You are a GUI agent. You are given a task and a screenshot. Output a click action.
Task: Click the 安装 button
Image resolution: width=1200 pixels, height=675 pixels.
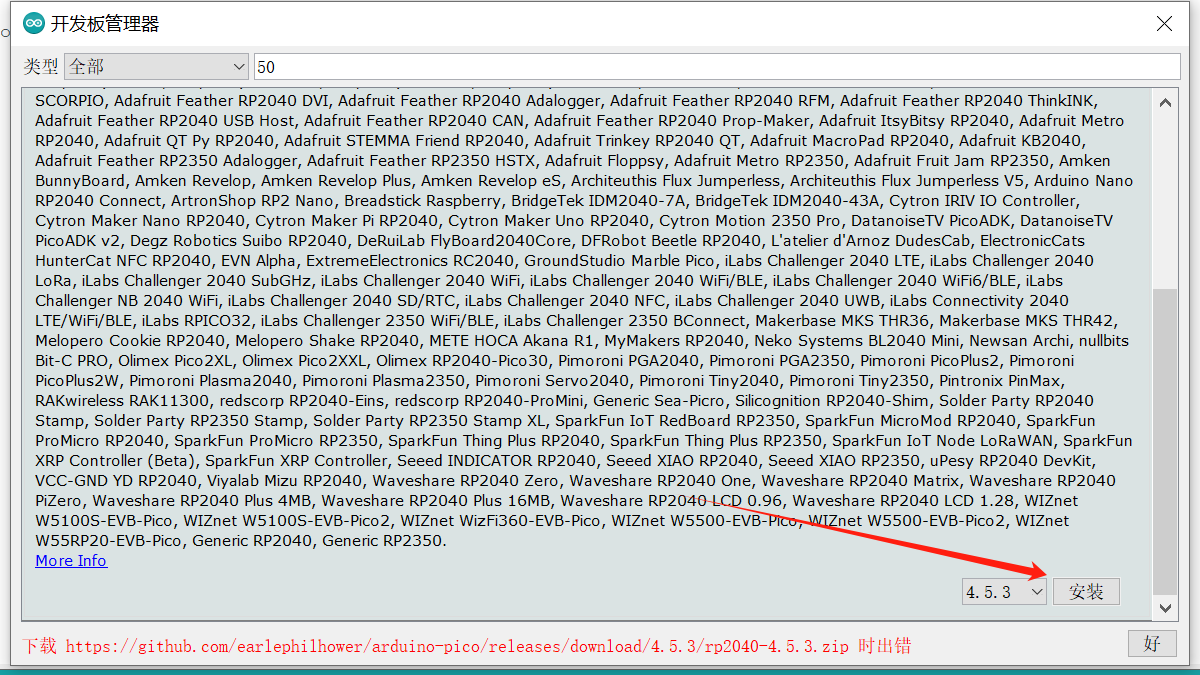(1086, 592)
